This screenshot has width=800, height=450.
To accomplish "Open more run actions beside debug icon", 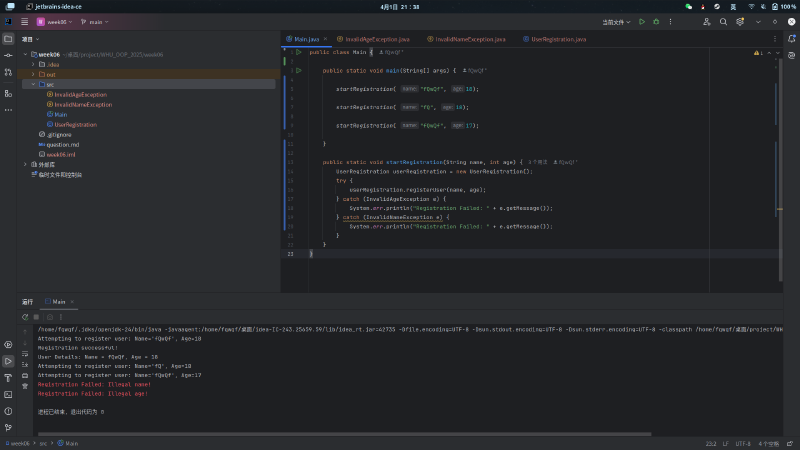I will [x=670, y=22].
